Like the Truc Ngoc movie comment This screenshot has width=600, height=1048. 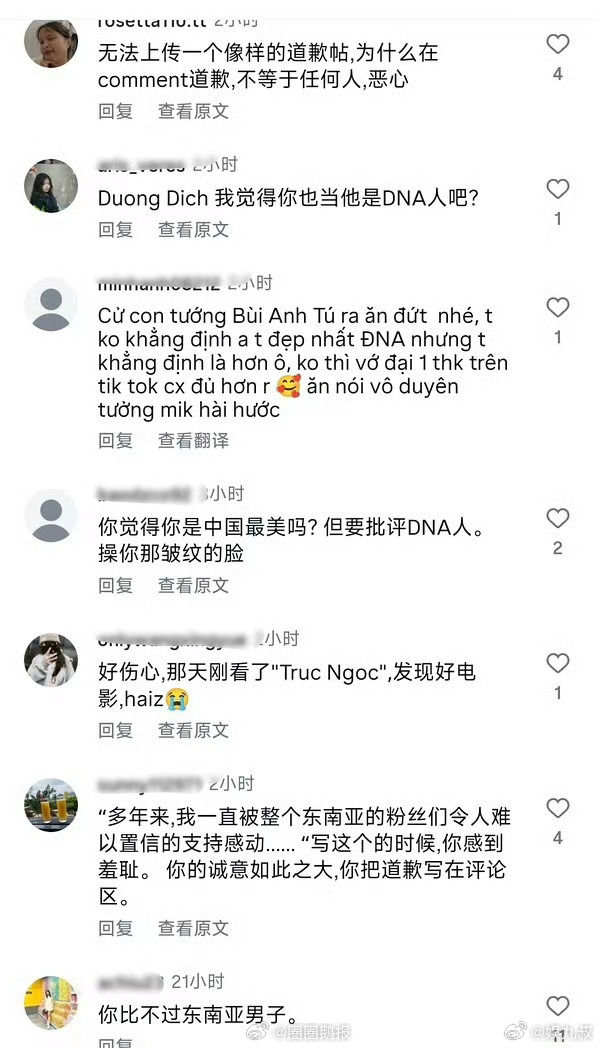pyautogui.click(x=557, y=664)
